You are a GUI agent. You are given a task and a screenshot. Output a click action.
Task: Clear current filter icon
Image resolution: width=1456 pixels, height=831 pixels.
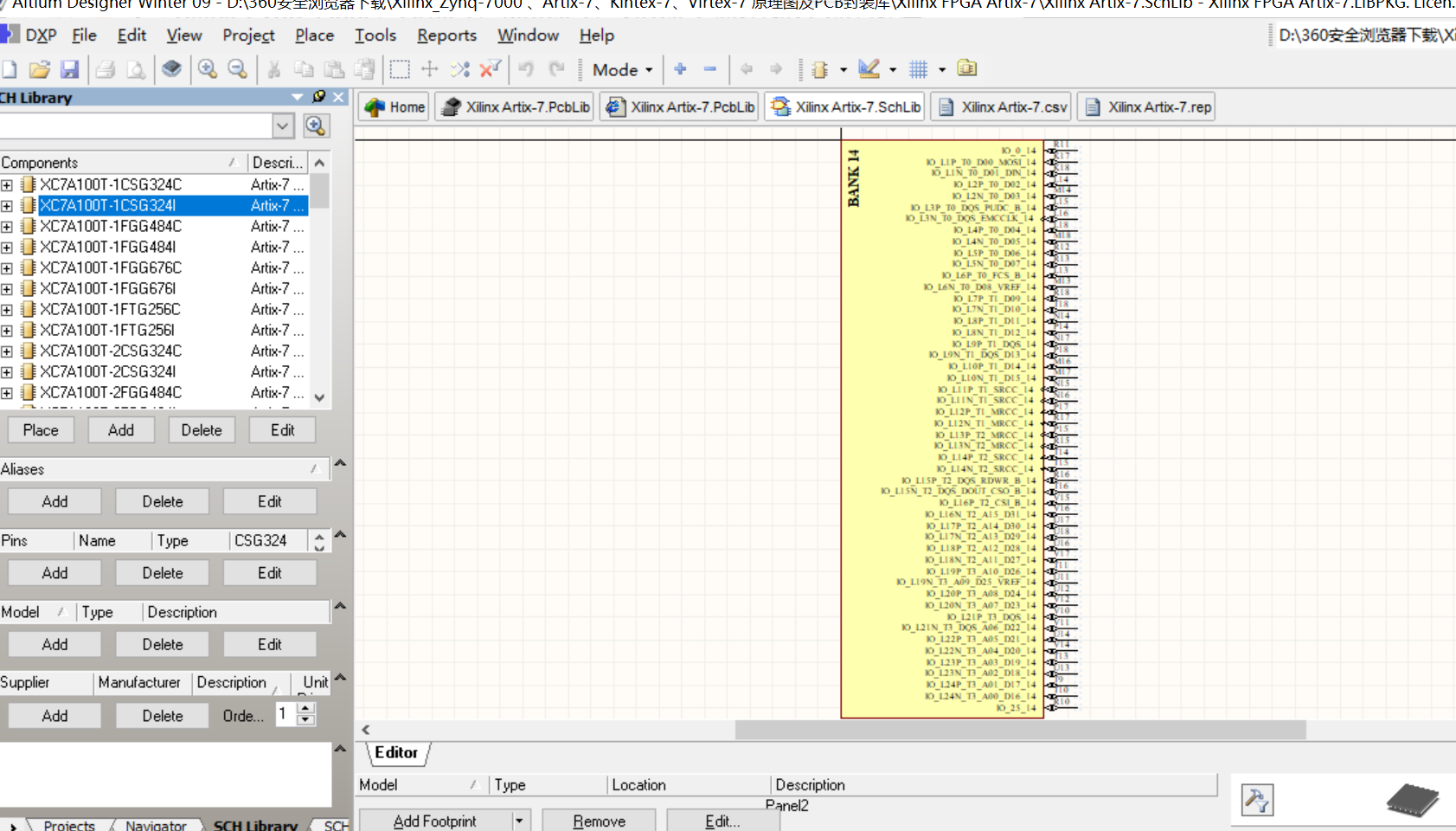[x=491, y=68]
